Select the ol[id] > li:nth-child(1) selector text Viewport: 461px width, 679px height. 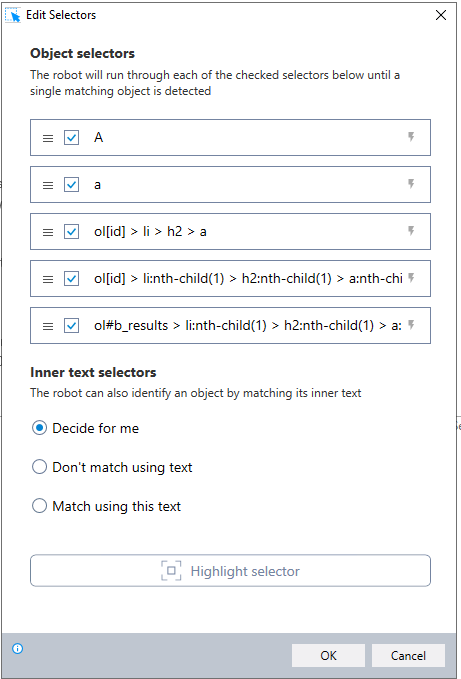[x=248, y=278]
